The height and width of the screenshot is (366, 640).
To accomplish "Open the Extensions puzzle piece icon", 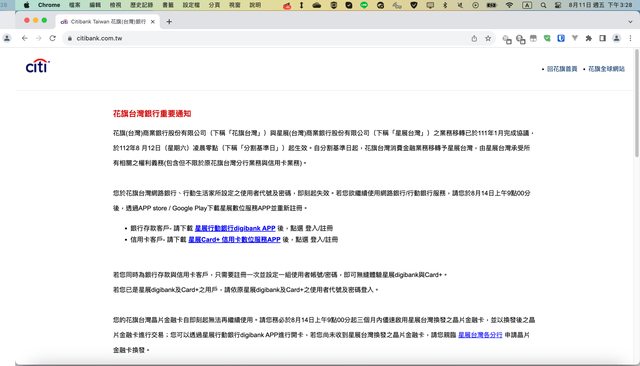I will (x=589, y=38).
